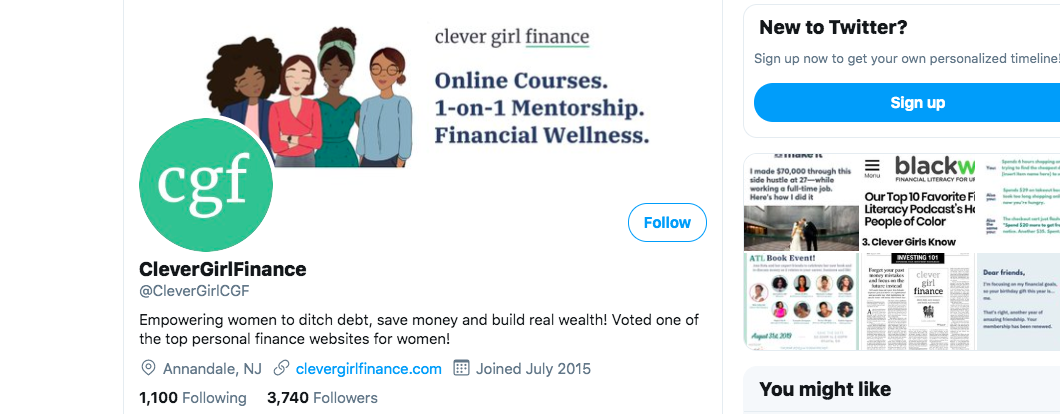Open the Dear friends note thumbnail
The height and width of the screenshot is (414, 1060).
(1018, 301)
